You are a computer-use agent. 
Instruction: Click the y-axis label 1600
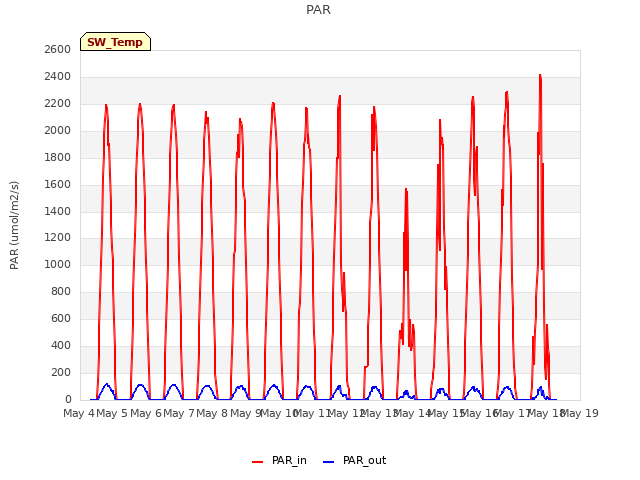(58, 184)
